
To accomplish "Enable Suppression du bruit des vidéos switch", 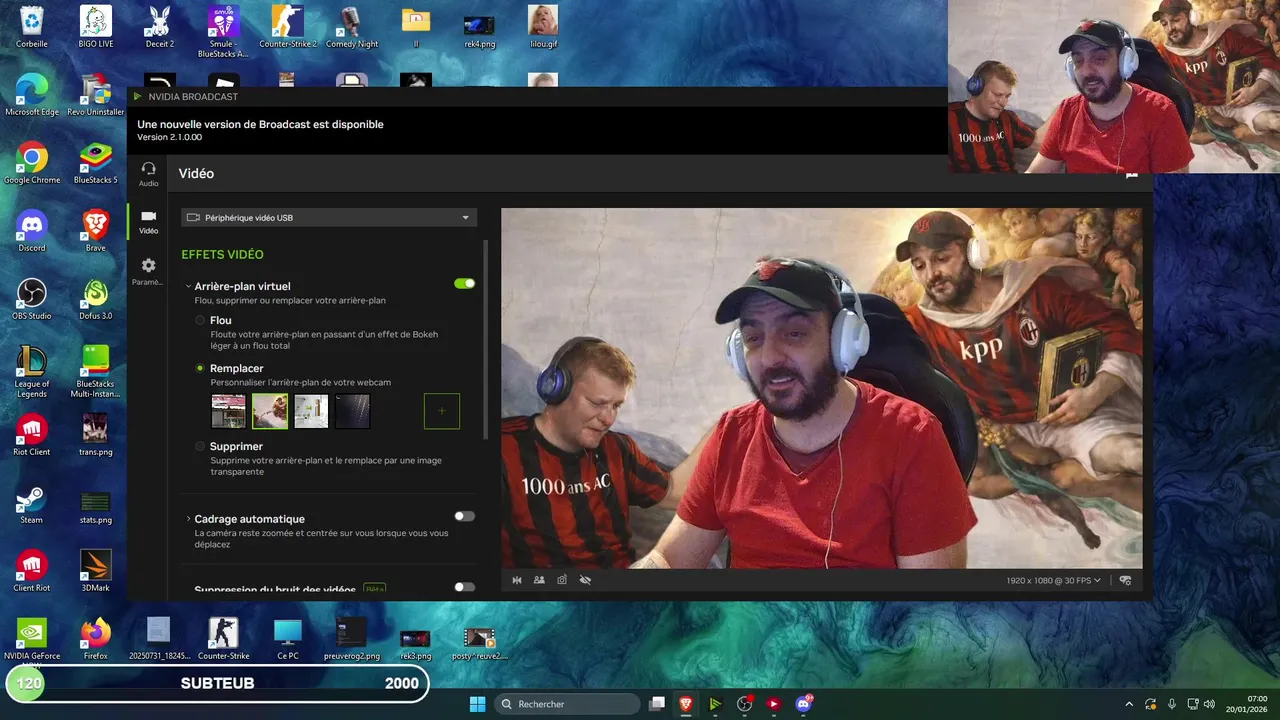I will pos(464,587).
